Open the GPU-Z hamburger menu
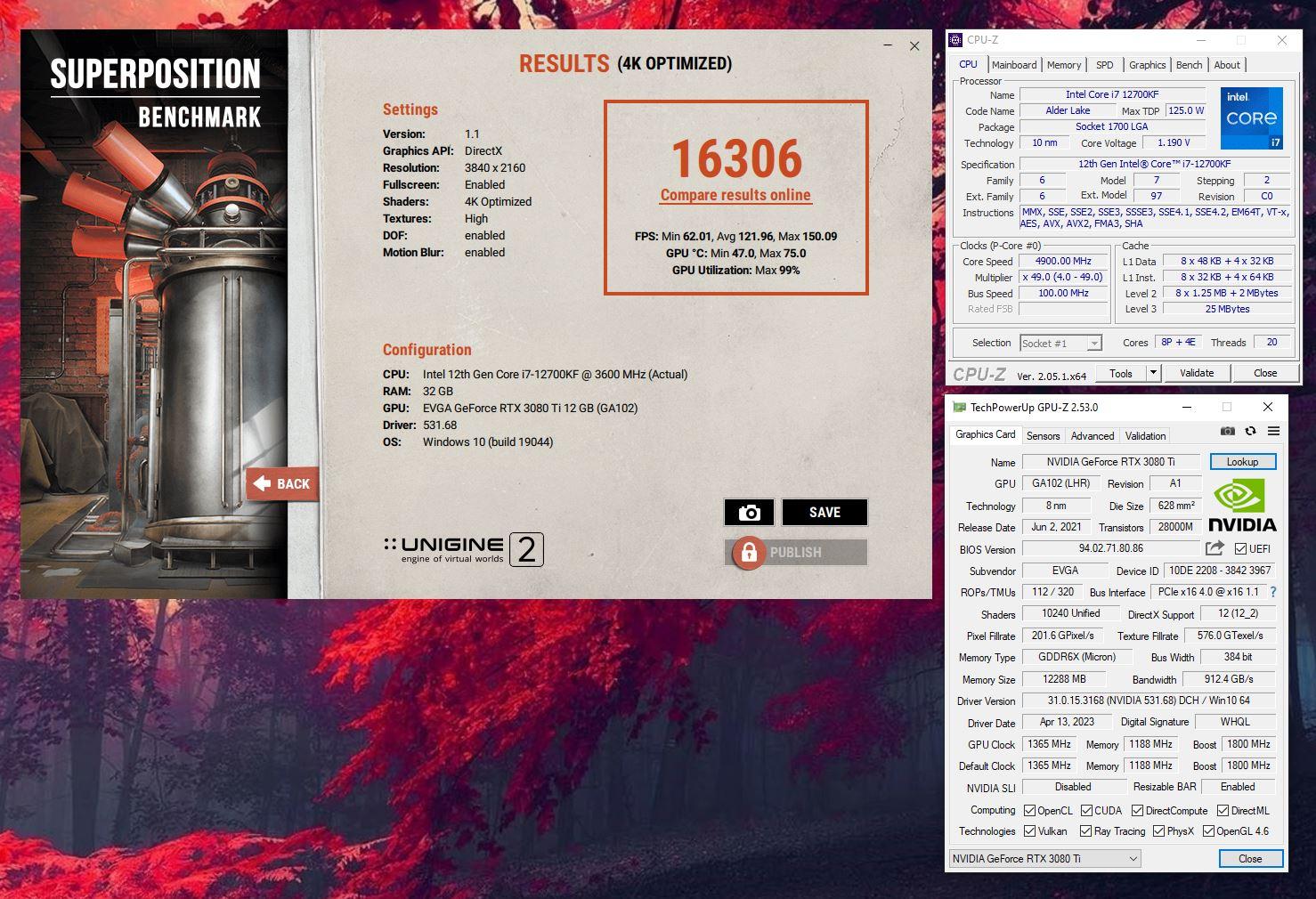This screenshot has width=1316, height=899. coord(1273,432)
